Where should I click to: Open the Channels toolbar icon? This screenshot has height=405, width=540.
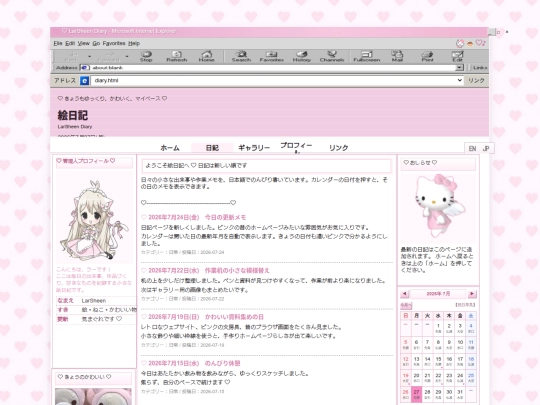click(x=332, y=56)
